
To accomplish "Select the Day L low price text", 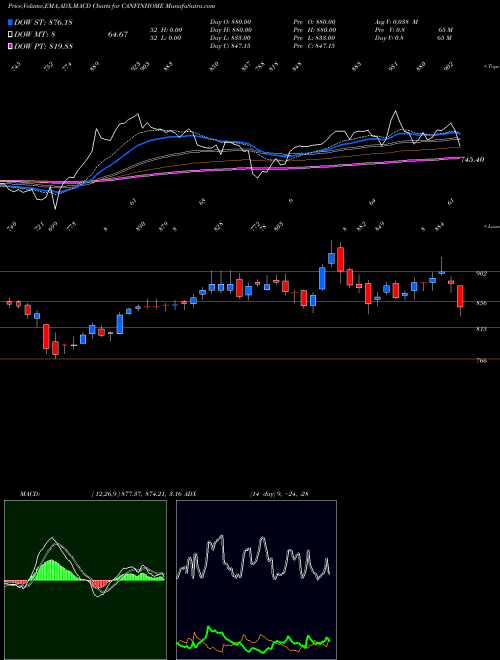I will click(x=231, y=38).
